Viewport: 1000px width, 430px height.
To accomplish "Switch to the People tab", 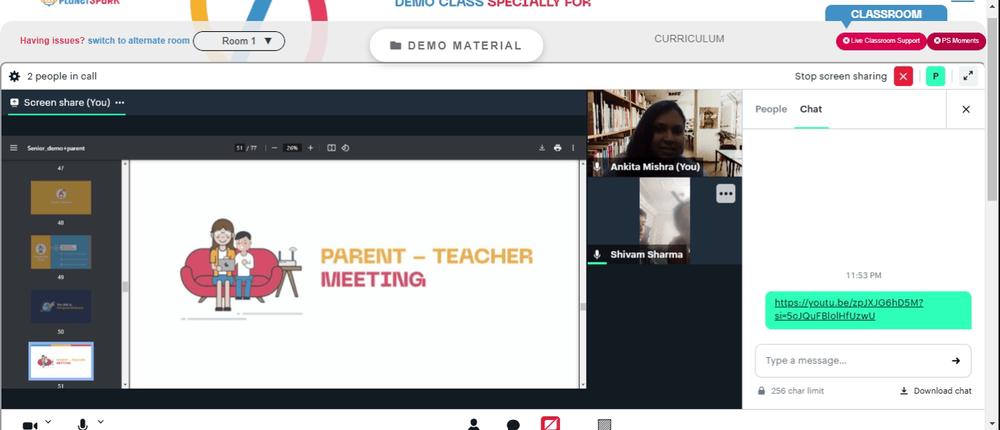I will click(770, 109).
